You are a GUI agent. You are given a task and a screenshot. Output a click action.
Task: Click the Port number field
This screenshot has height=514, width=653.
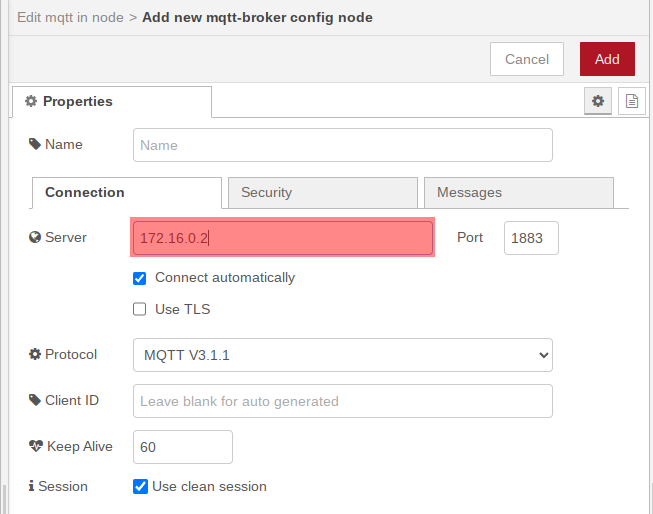pos(530,238)
